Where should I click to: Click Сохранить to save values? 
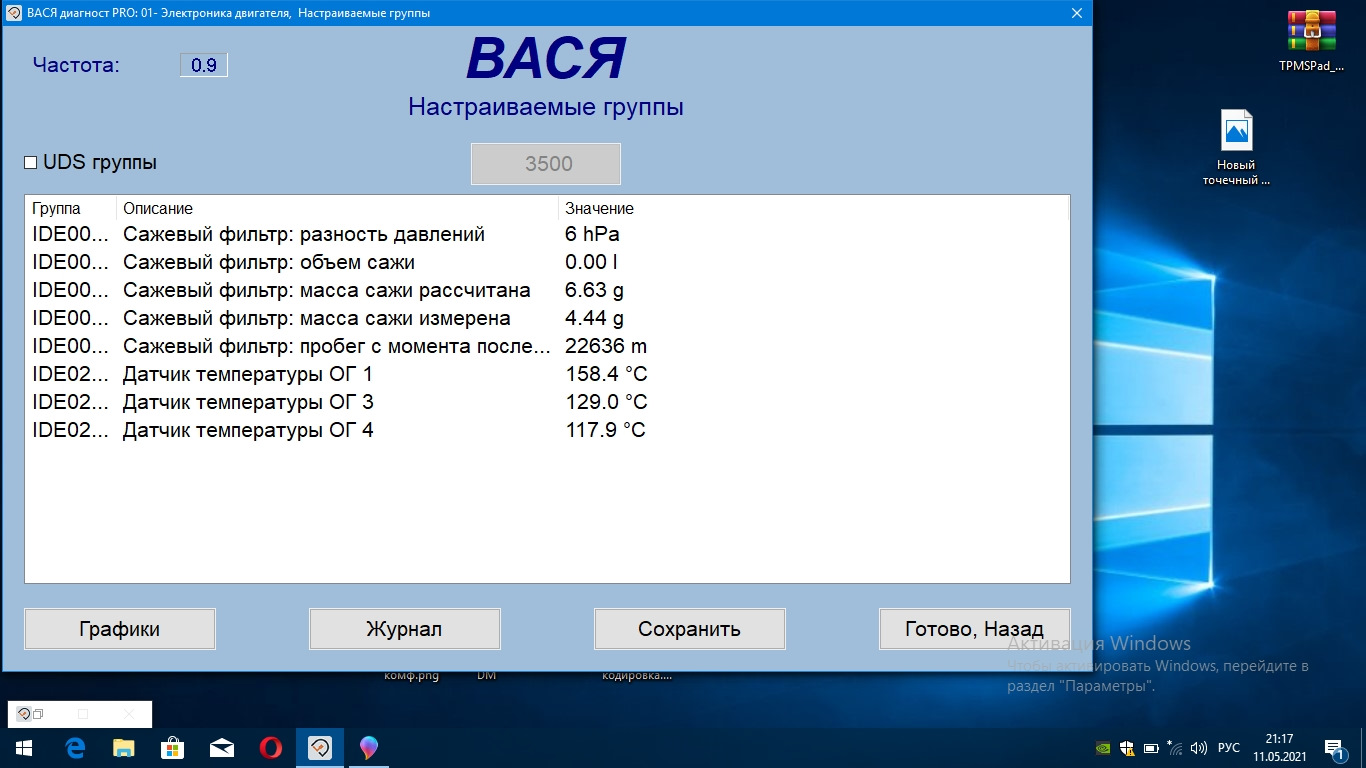tap(690, 629)
